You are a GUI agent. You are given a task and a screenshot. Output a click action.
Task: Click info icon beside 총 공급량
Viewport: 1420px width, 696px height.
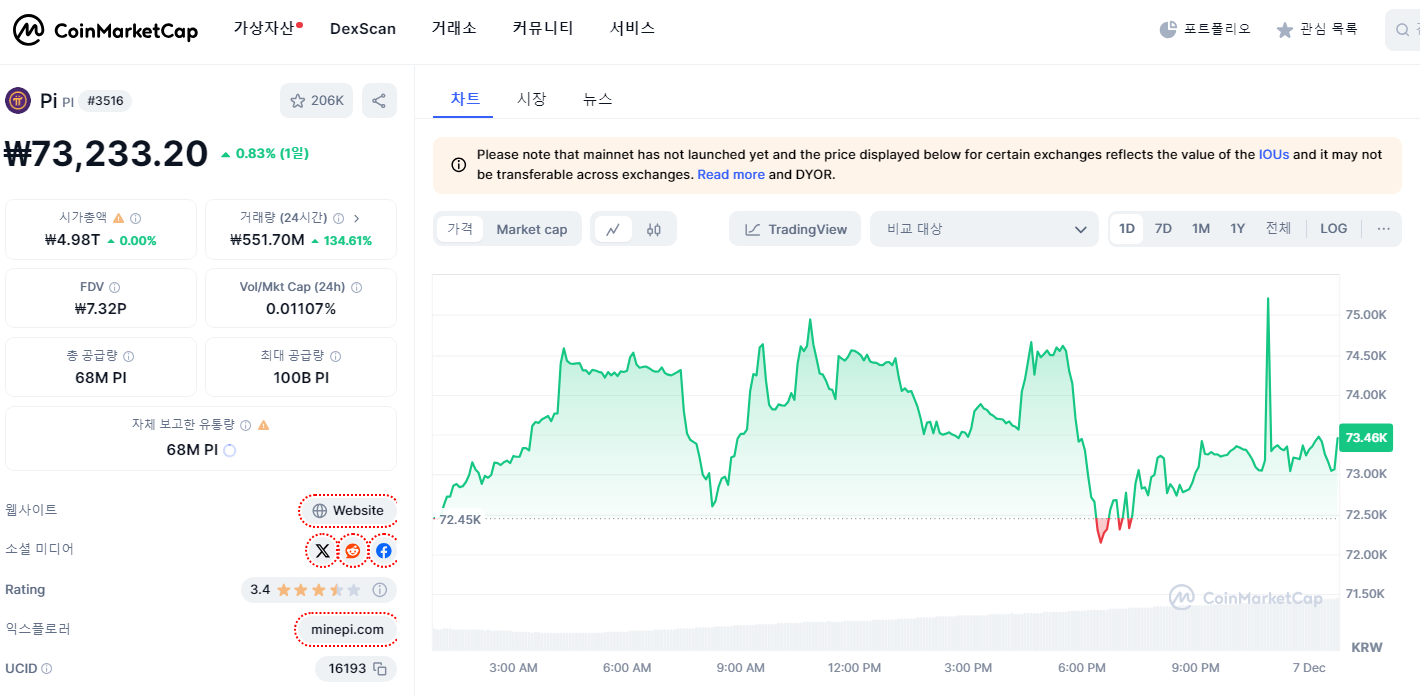pyautogui.click(x=129, y=356)
